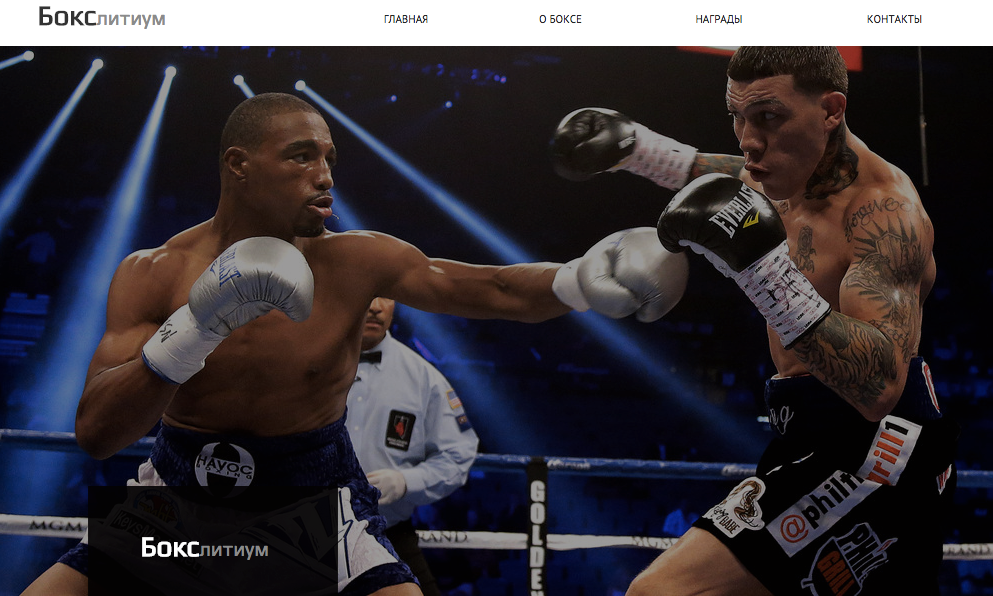Click the white Бокслитиум logo on the dark overlay
The height and width of the screenshot is (596, 993).
(x=205, y=548)
